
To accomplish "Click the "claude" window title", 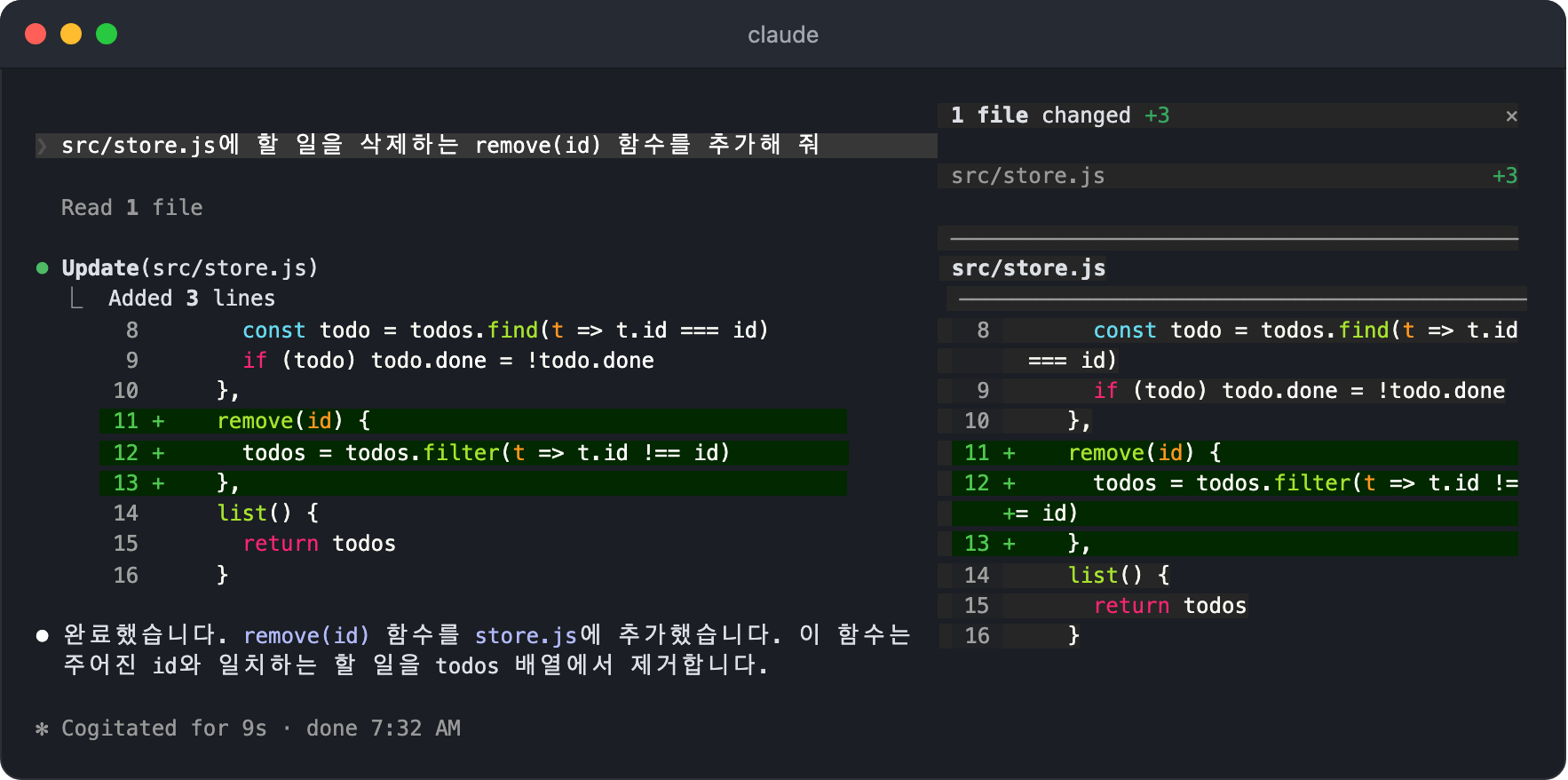I will pyautogui.click(x=783, y=35).
